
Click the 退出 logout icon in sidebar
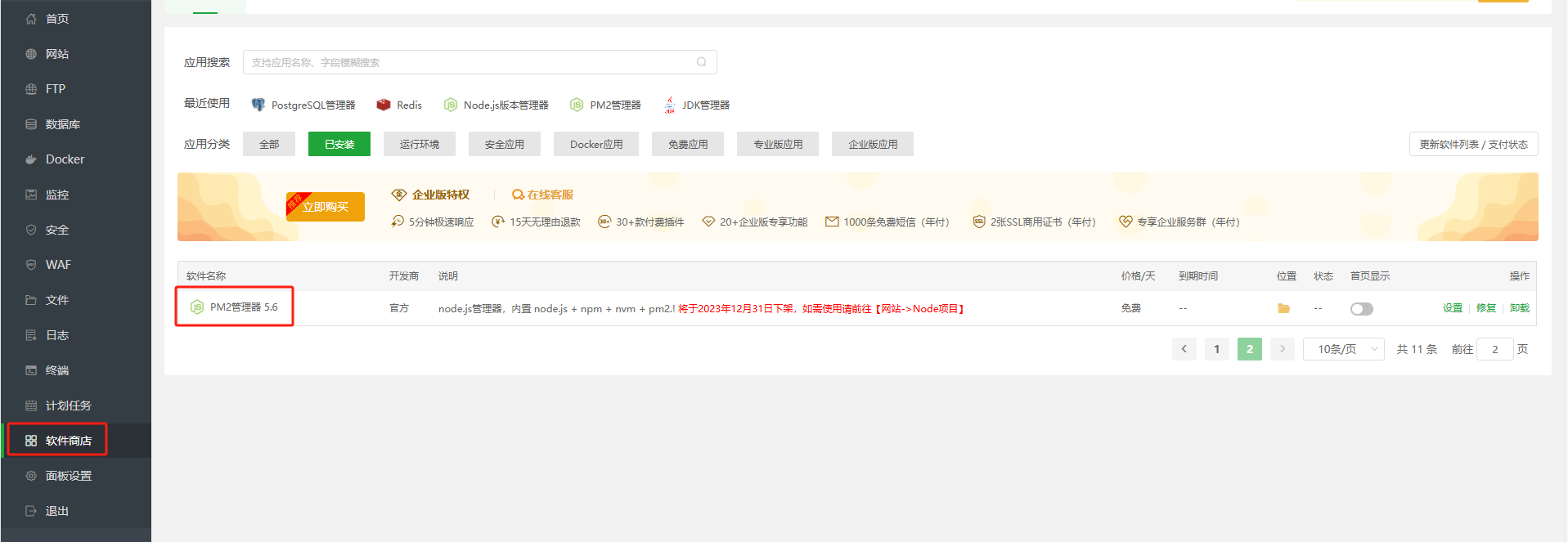[31, 511]
